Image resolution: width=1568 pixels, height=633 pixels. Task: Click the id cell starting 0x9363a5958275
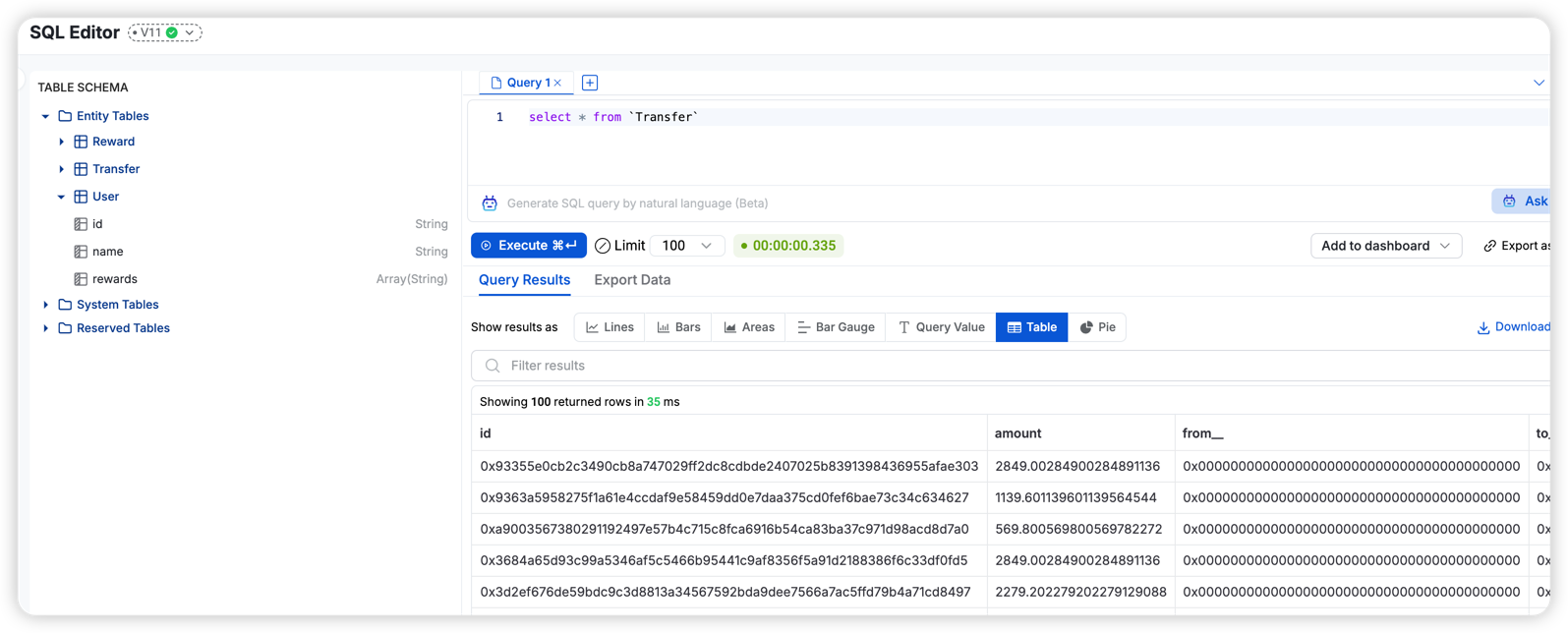(x=729, y=497)
